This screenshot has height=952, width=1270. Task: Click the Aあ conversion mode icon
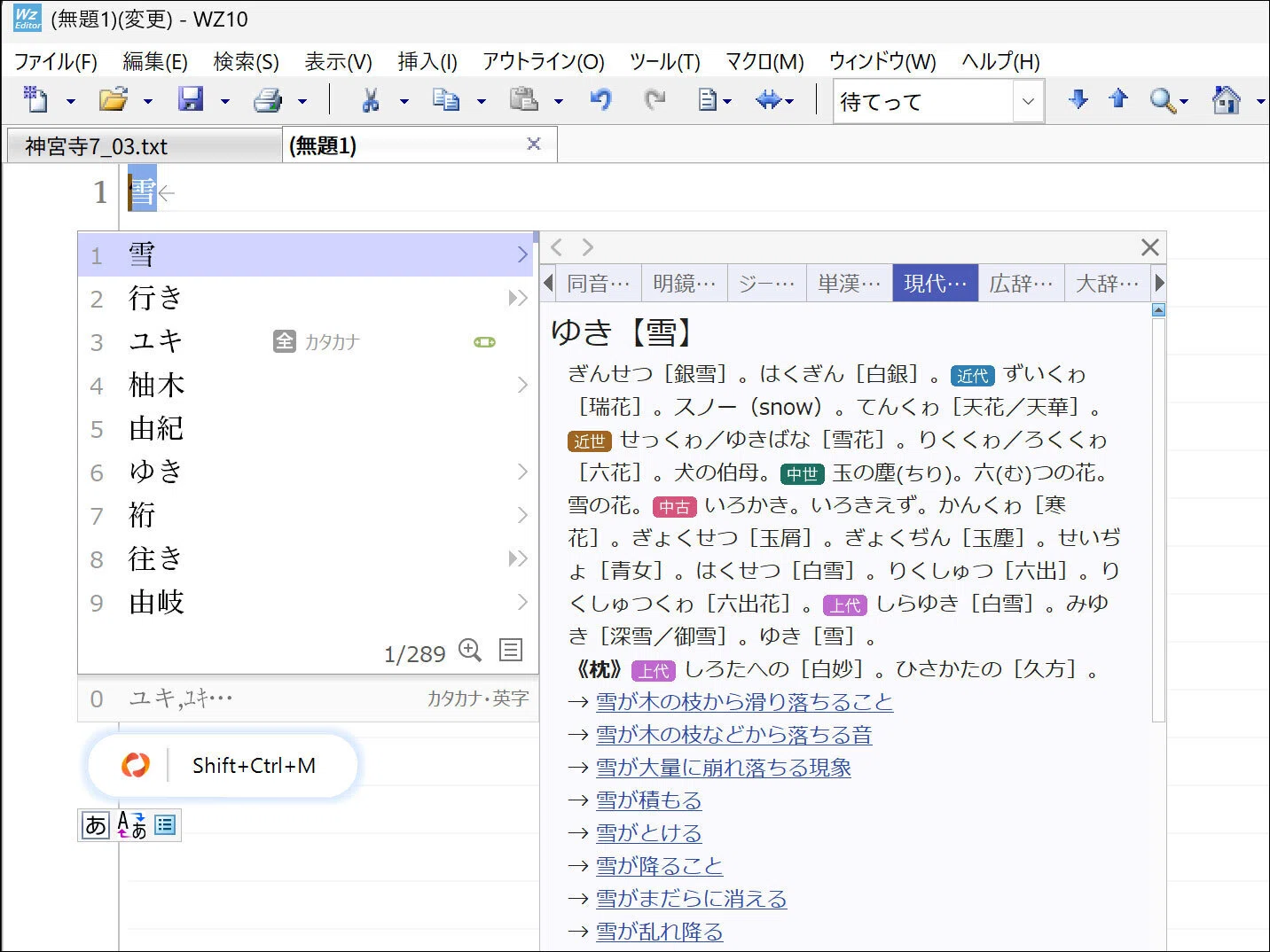pos(132,825)
